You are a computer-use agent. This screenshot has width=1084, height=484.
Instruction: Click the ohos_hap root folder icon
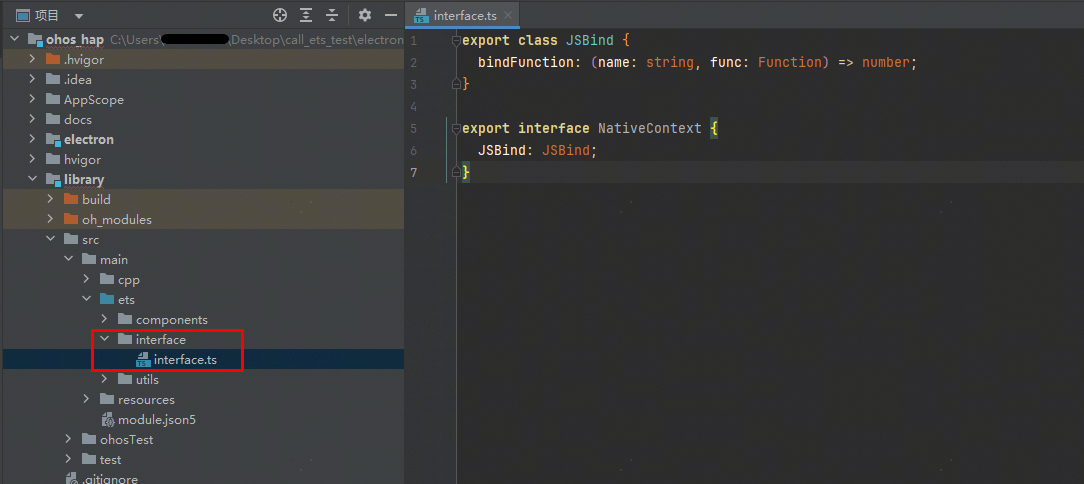tap(35, 39)
